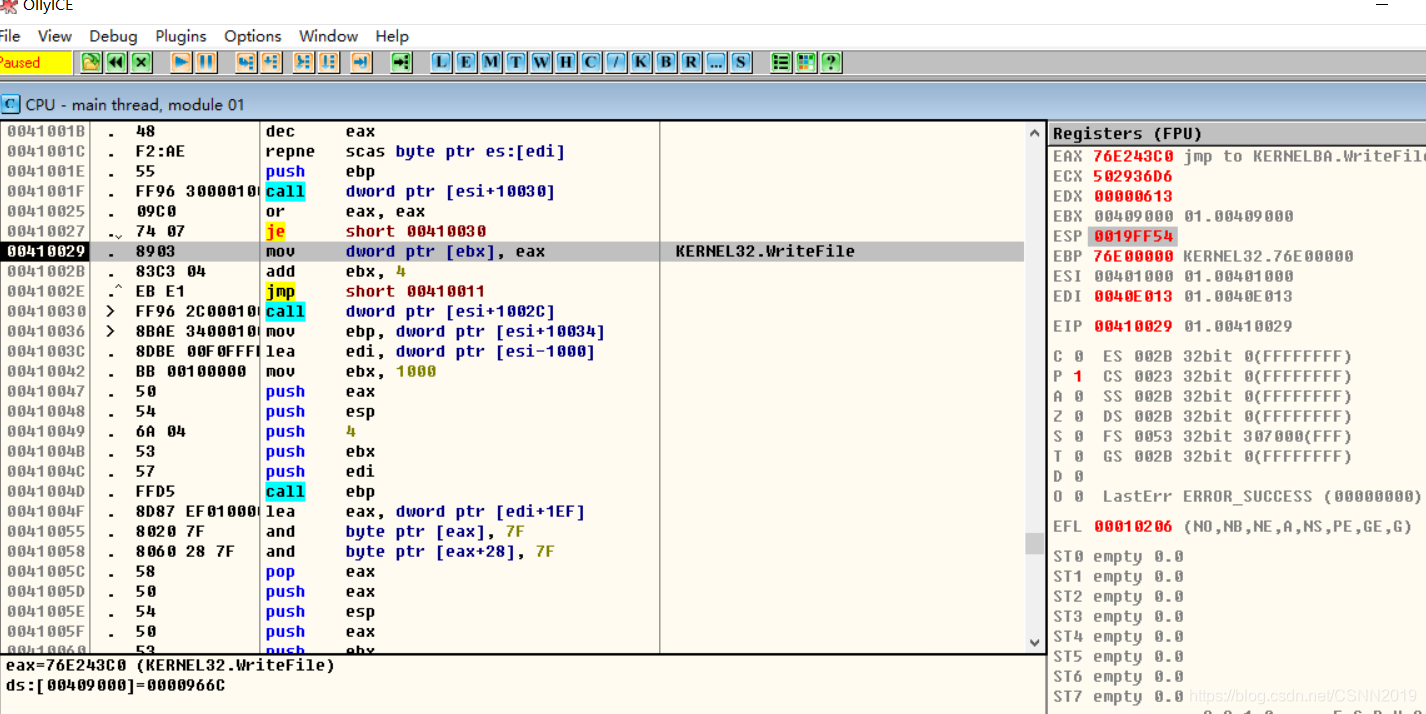Open the Debug menu
Screen dimensions: 1426x714
coord(113,36)
